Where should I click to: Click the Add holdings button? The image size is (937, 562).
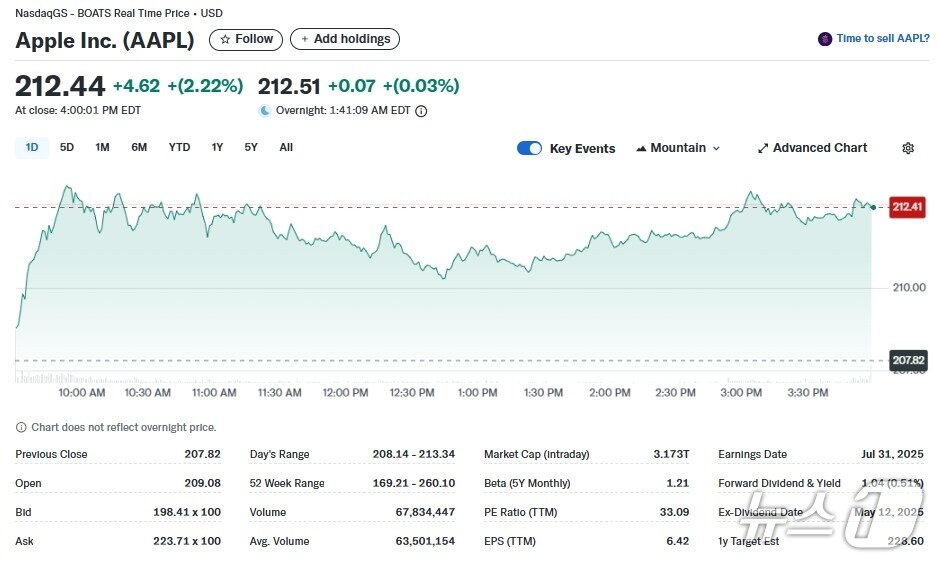(x=345, y=39)
